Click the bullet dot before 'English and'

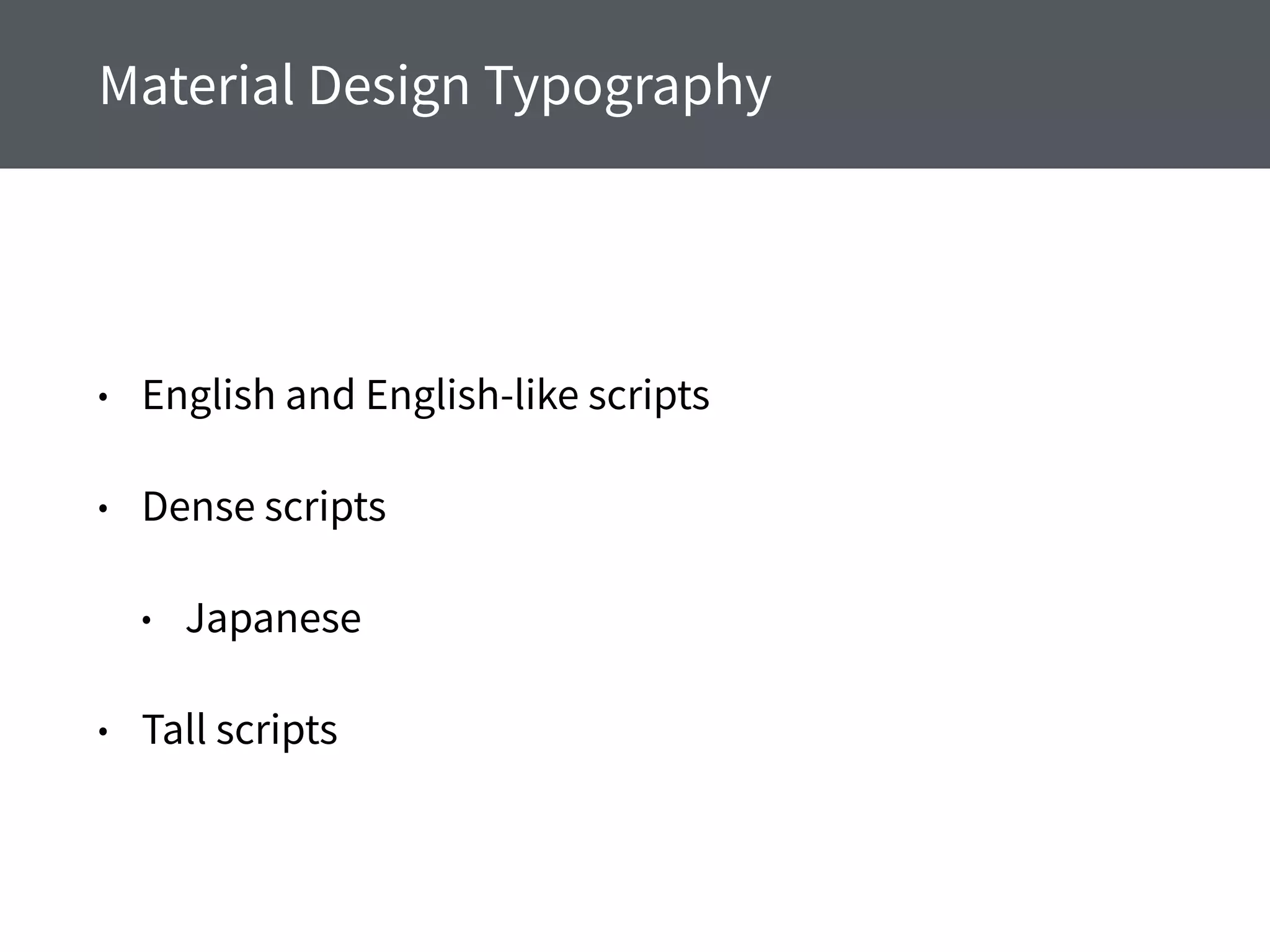(x=104, y=398)
